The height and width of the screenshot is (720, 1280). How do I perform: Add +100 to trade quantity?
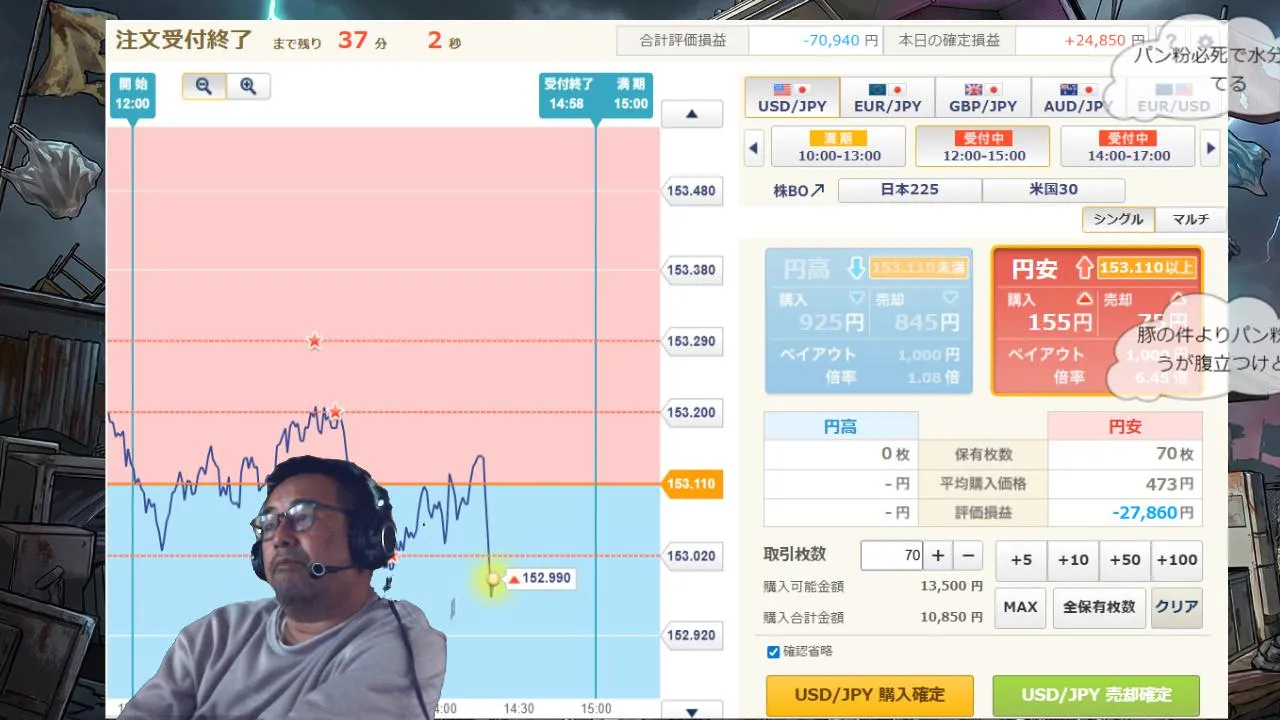pos(1177,560)
